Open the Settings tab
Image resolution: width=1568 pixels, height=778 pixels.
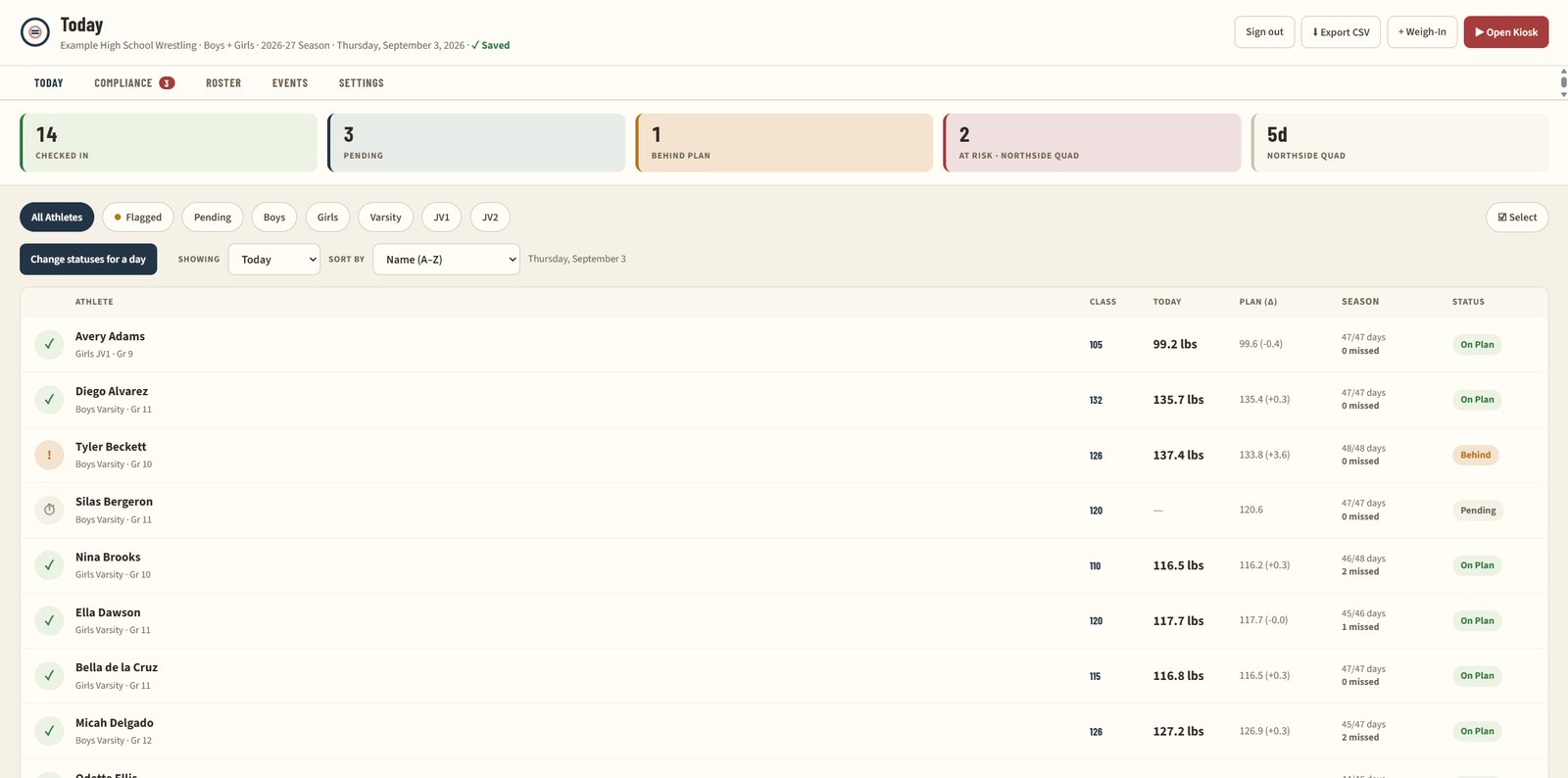pyautogui.click(x=362, y=83)
